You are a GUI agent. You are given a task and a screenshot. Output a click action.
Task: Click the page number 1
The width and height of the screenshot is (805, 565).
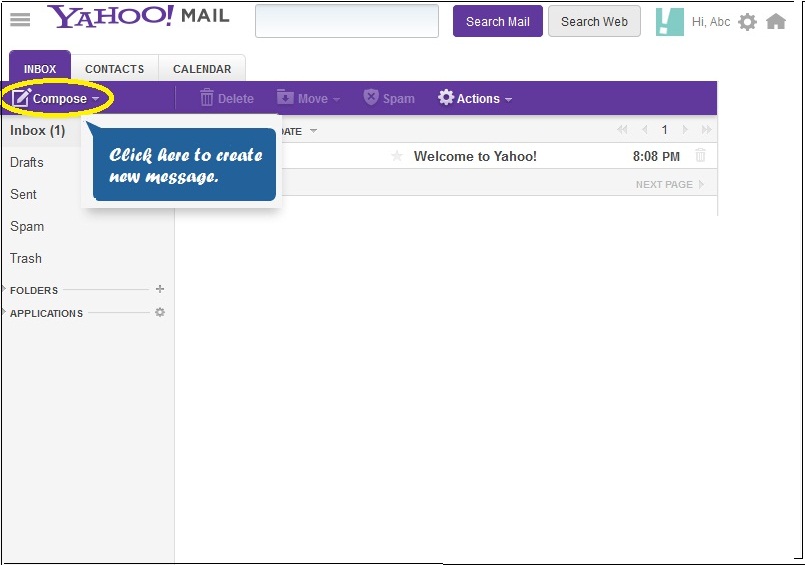664,130
